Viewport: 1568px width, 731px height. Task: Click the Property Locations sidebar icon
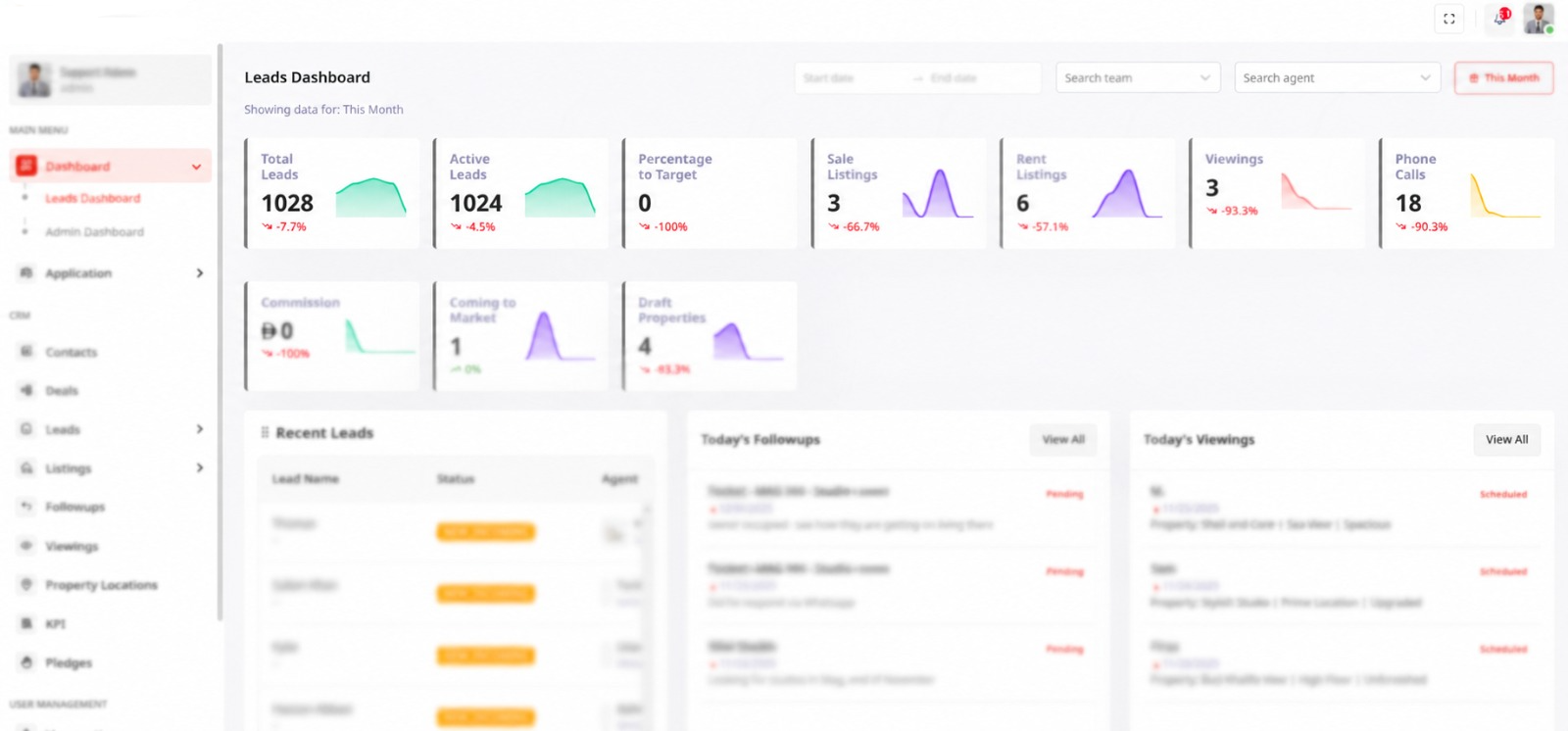(x=26, y=585)
